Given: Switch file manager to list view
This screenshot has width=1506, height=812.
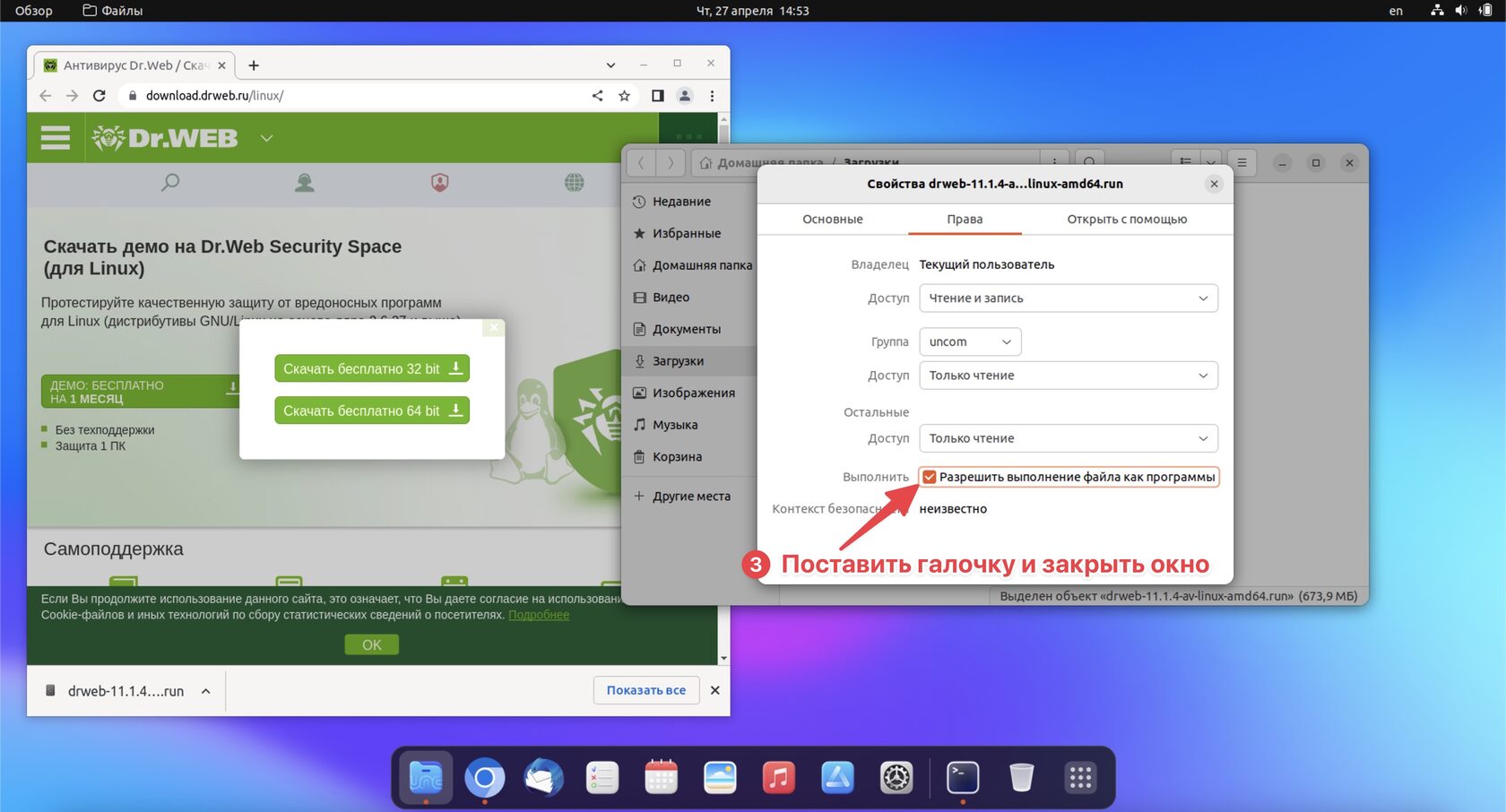Looking at the screenshot, I should (1186, 162).
